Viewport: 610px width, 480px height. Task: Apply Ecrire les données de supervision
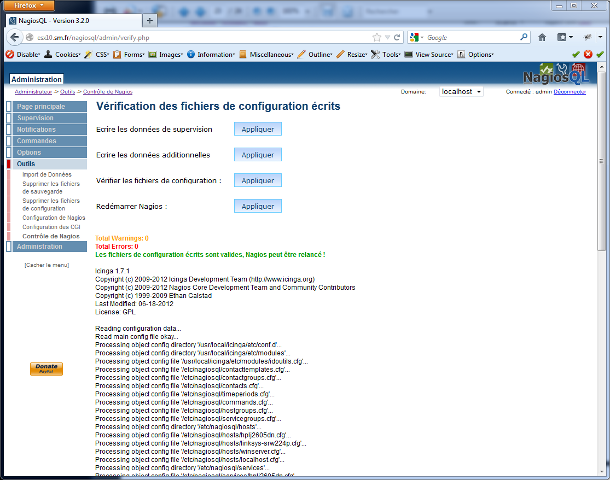[258, 129]
